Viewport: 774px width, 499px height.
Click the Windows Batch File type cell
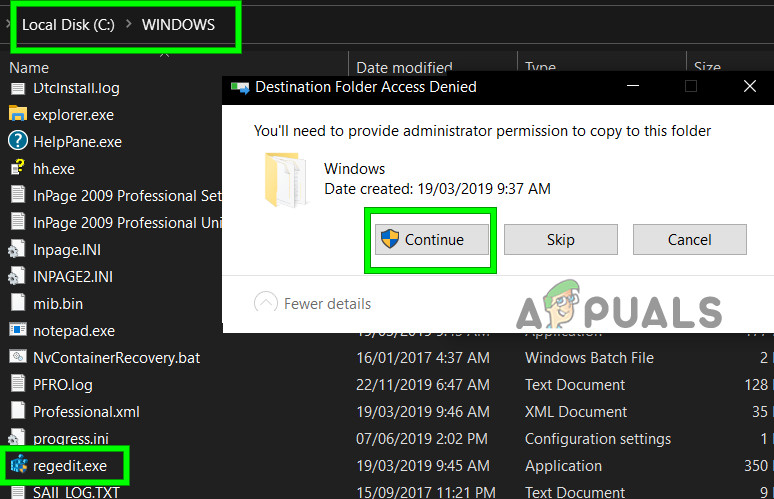coord(589,357)
